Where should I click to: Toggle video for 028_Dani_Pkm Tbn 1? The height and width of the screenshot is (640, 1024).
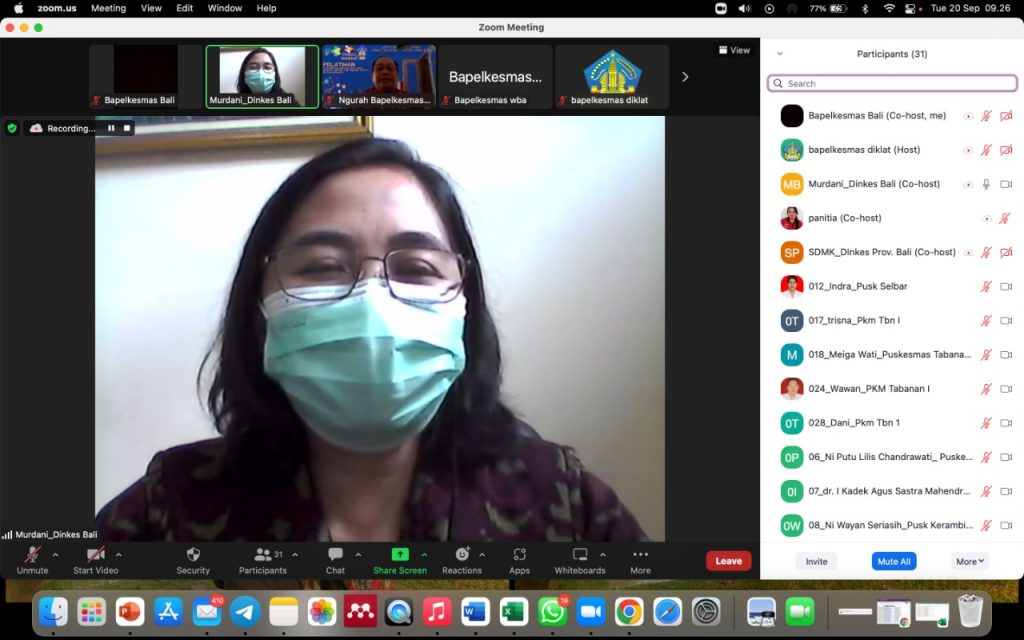pyautogui.click(x=1006, y=423)
